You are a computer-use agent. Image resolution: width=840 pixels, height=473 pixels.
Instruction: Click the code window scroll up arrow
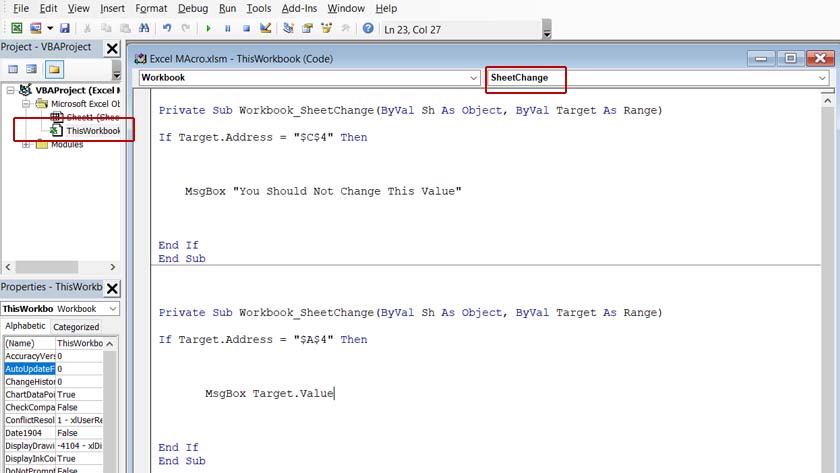pos(828,100)
